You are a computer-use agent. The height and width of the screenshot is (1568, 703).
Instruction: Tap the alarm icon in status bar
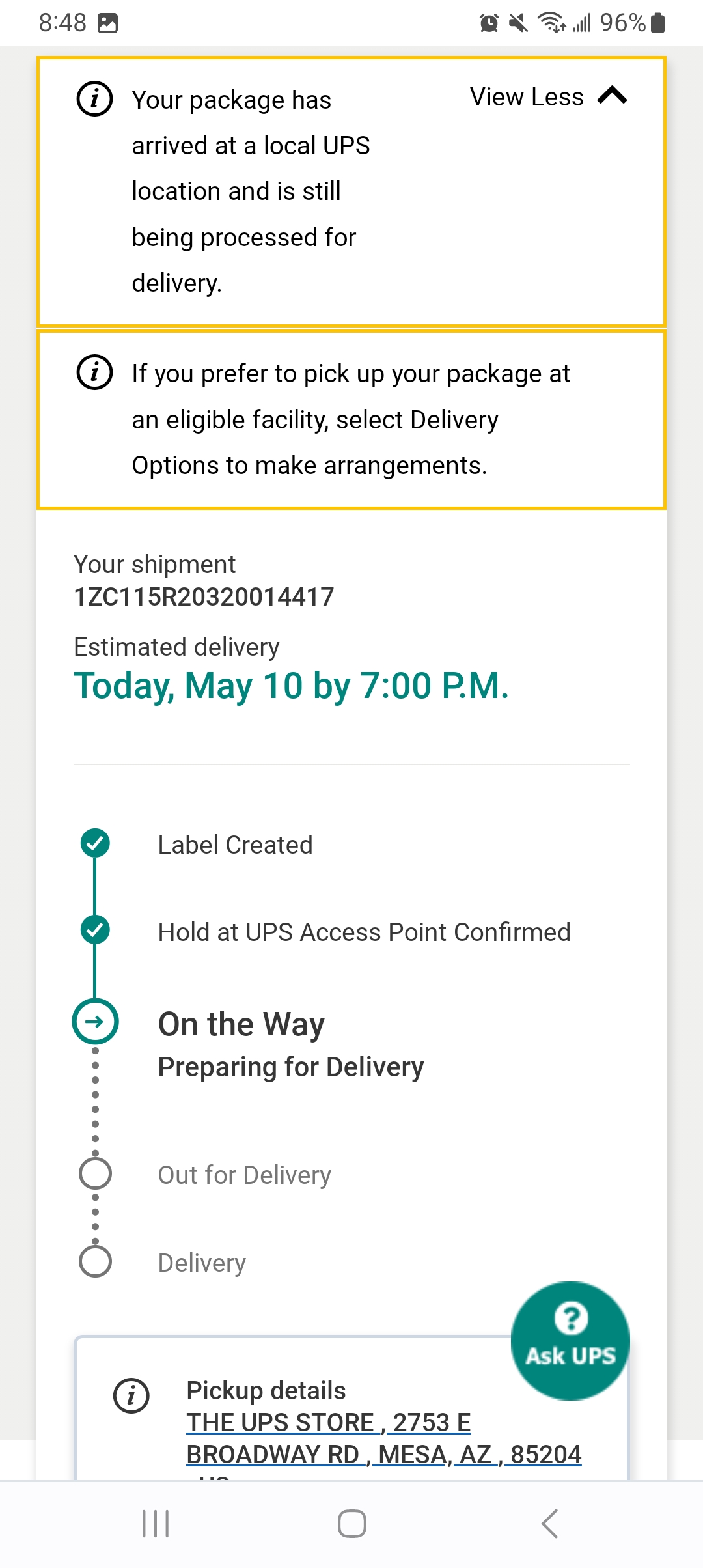pos(489,23)
